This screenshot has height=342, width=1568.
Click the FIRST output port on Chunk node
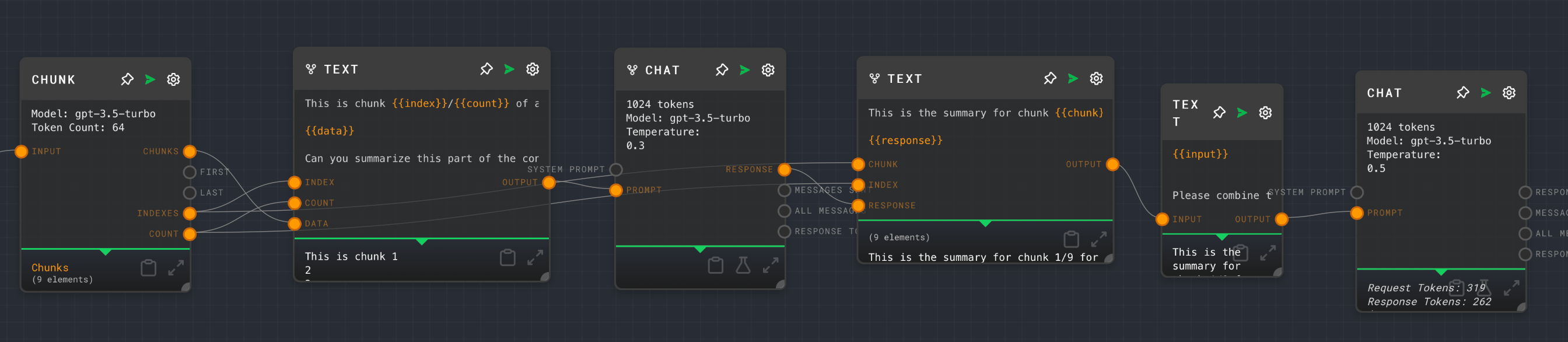click(x=190, y=172)
